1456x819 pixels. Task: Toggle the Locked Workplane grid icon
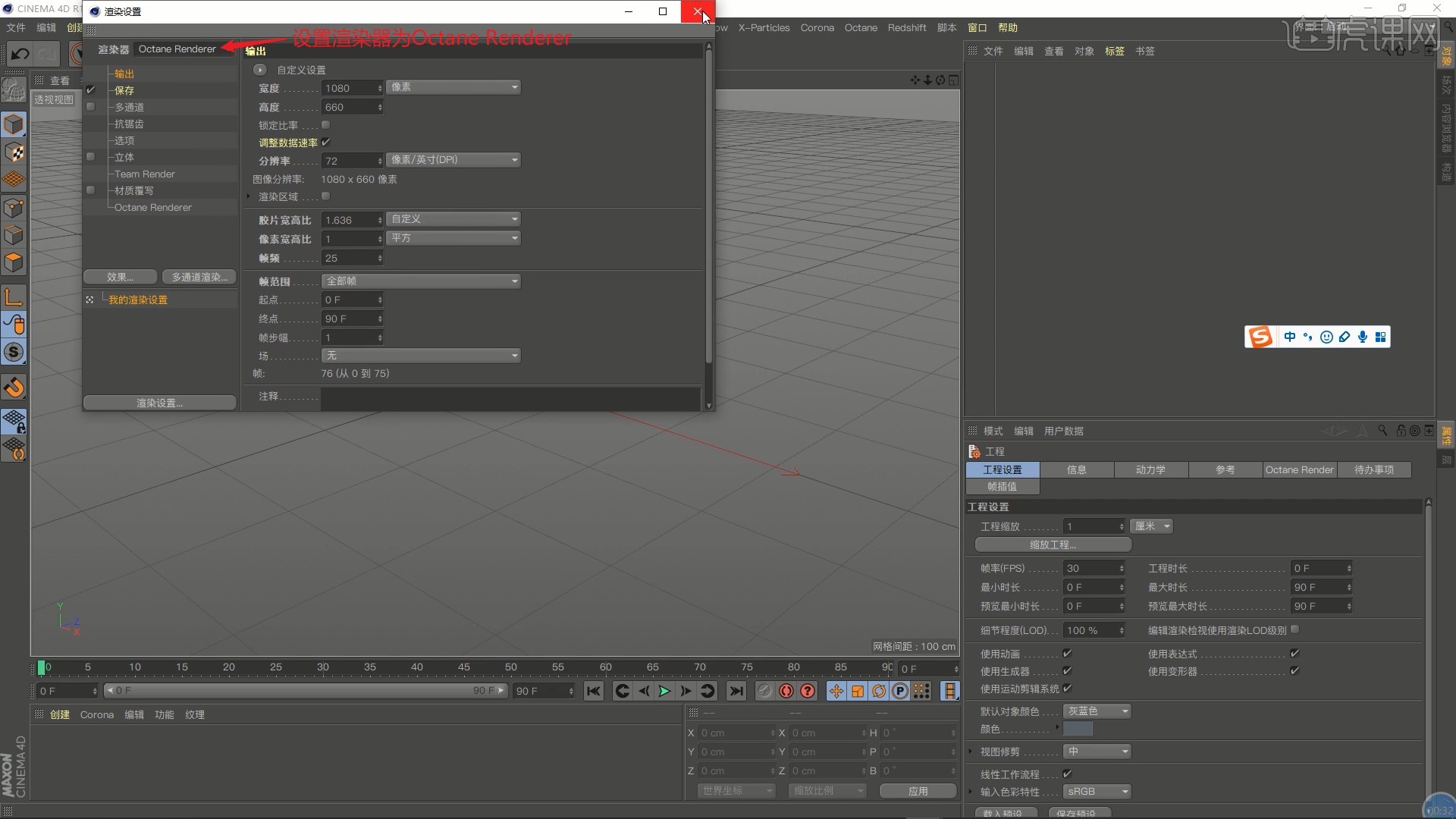14,421
